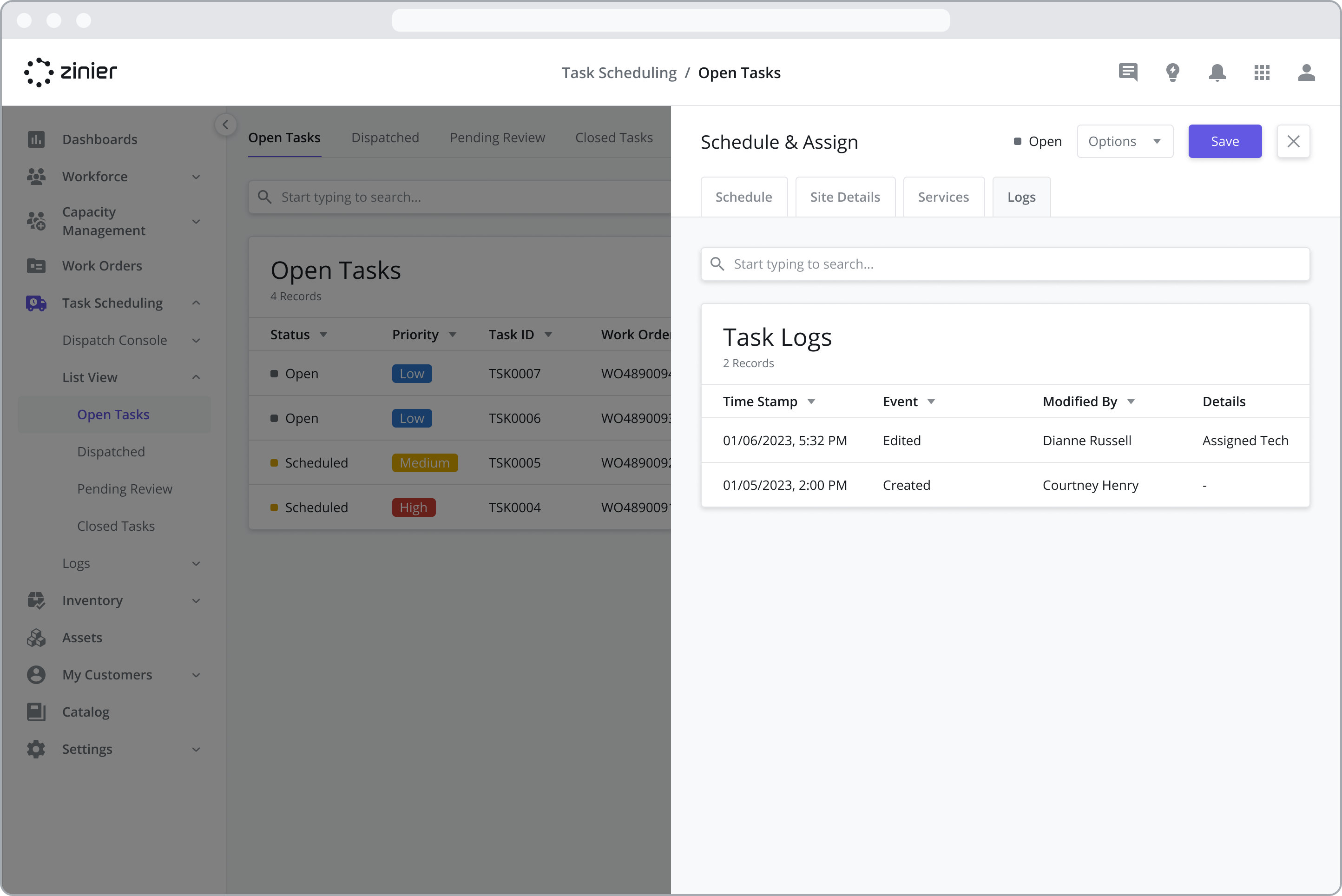Open Assets via its cube icon
The width and height of the screenshot is (1342, 896).
point(36,638)
